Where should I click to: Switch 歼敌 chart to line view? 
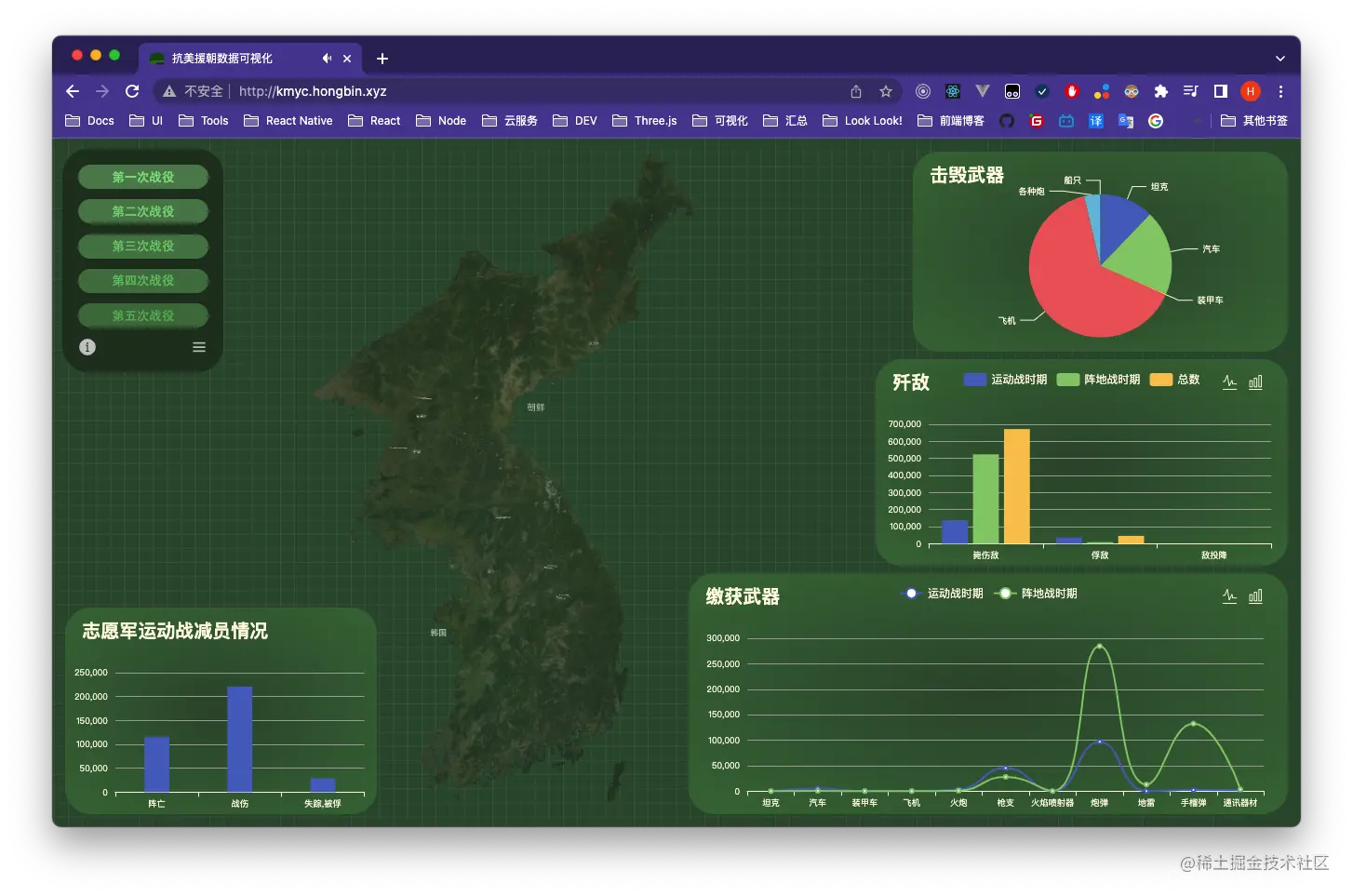pos(1230,381)
